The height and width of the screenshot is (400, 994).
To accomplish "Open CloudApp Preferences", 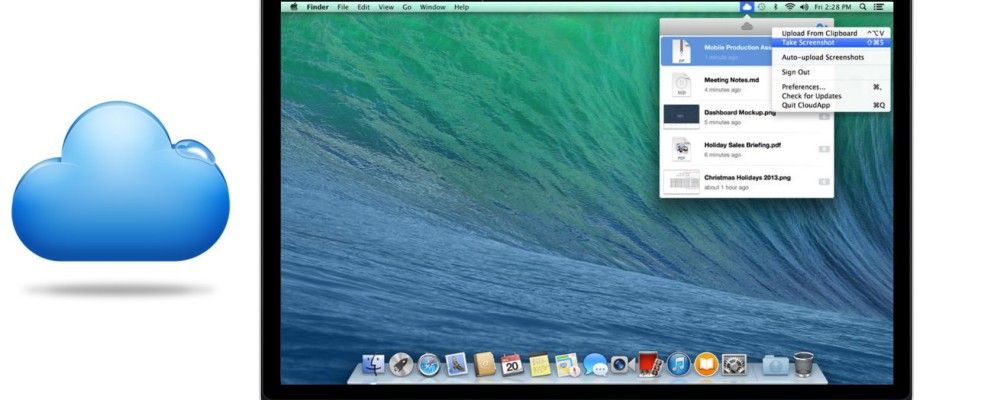I will (804, 87).
